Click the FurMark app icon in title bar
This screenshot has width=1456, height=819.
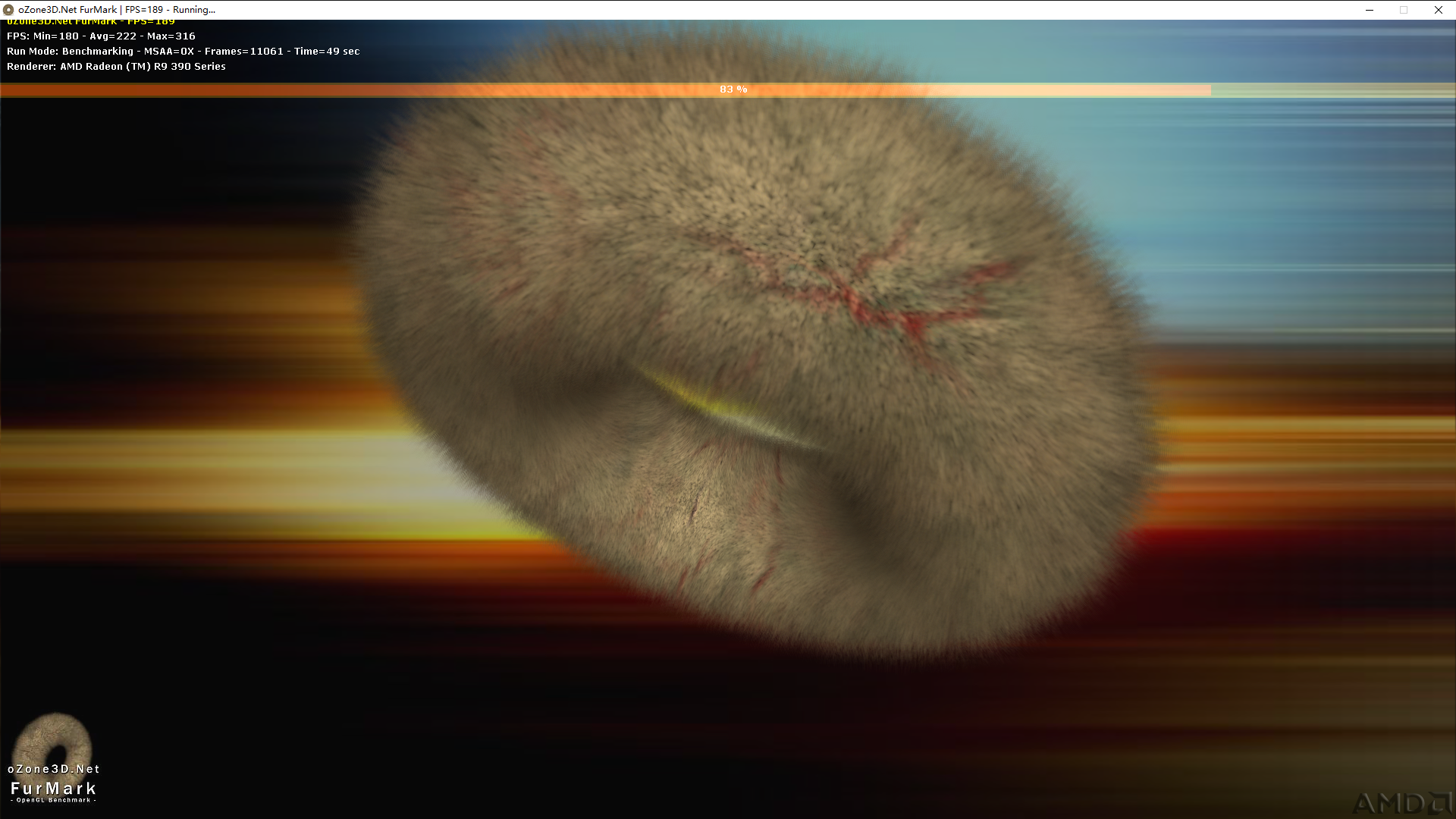[x=8, y=10]
